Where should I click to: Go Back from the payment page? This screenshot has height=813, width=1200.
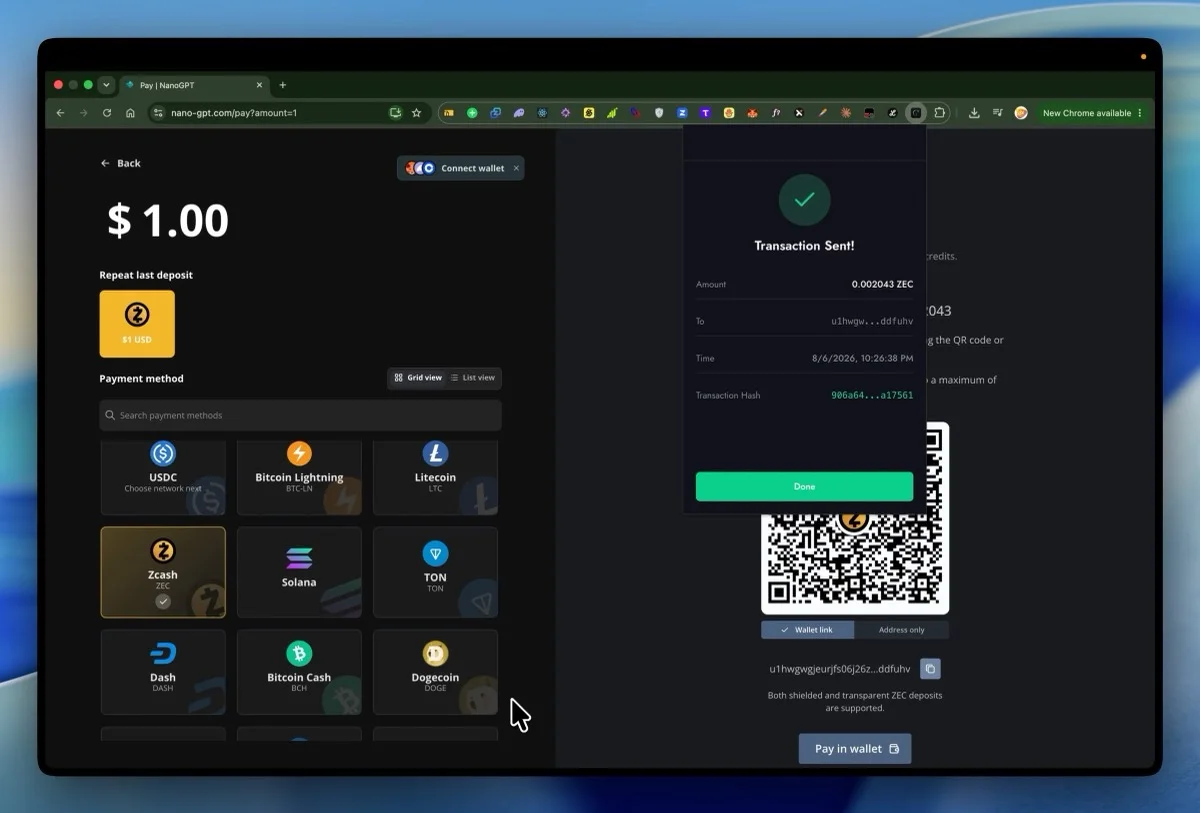pos(121,163)
